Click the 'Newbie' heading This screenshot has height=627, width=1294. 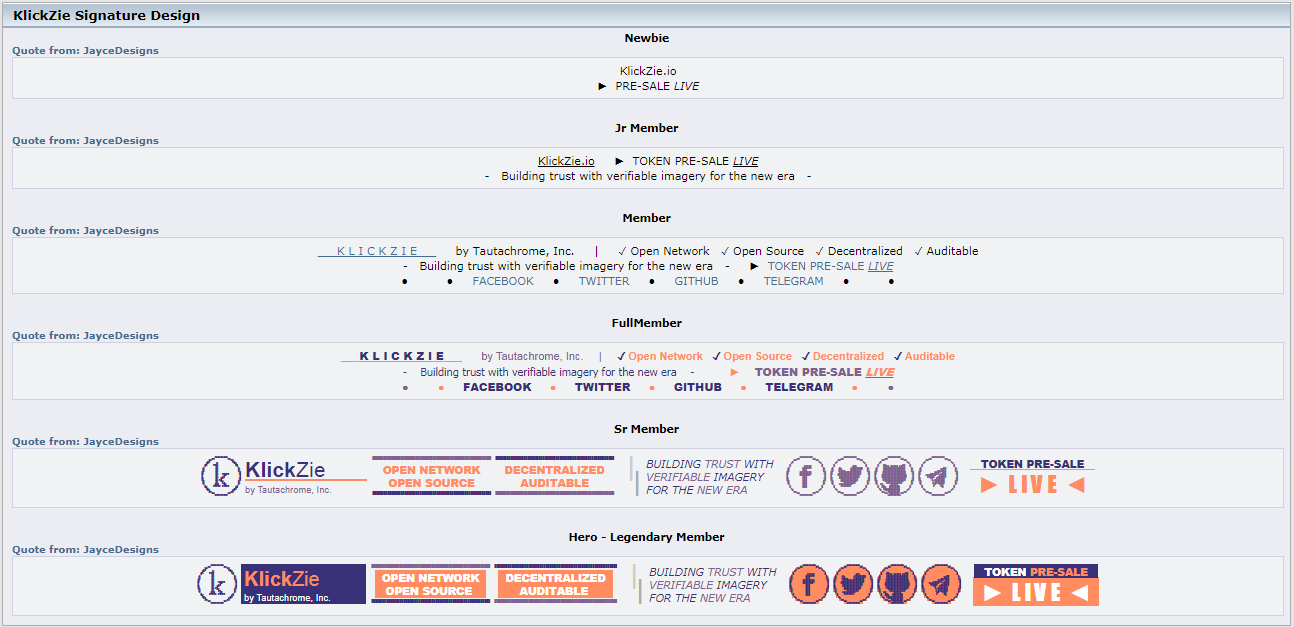[647, 38]
